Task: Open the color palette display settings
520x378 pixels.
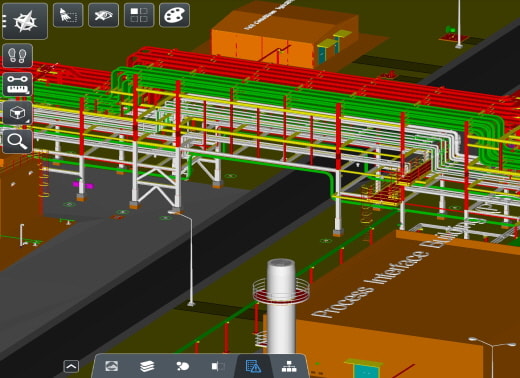Action: click(175, 15)
